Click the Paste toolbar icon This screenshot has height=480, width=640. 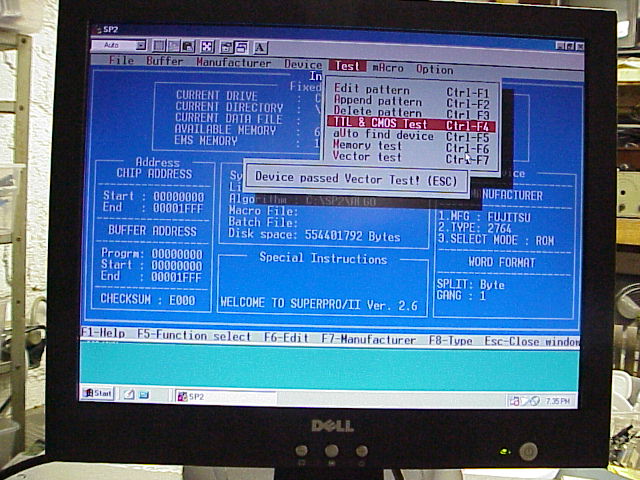tap(188, 47)
